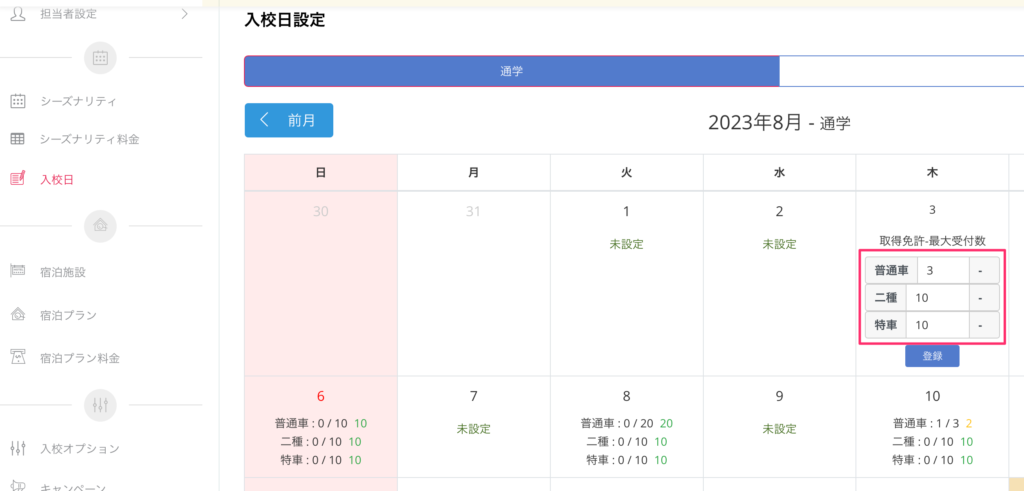
Task: Click the pink 入校日 sidebar icon
Action: 18,180
